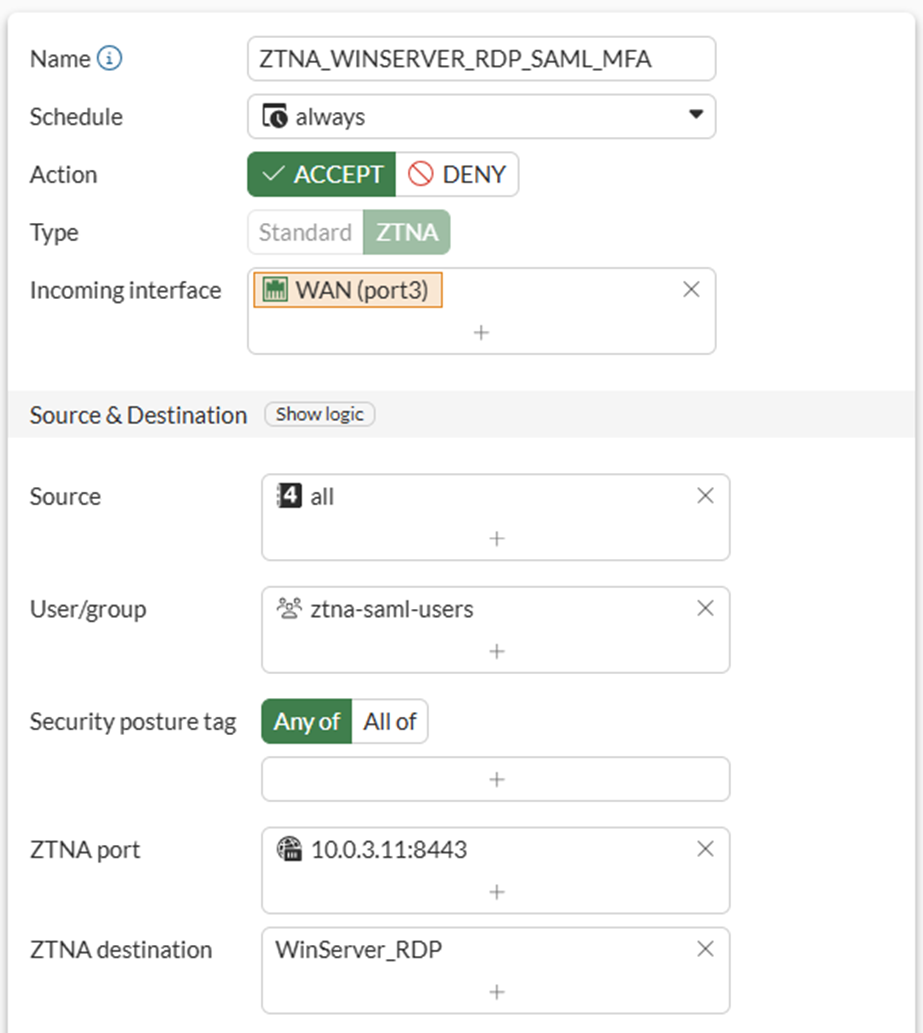
Task: Open the Schedule dropdown
Action: coord(481,116)
